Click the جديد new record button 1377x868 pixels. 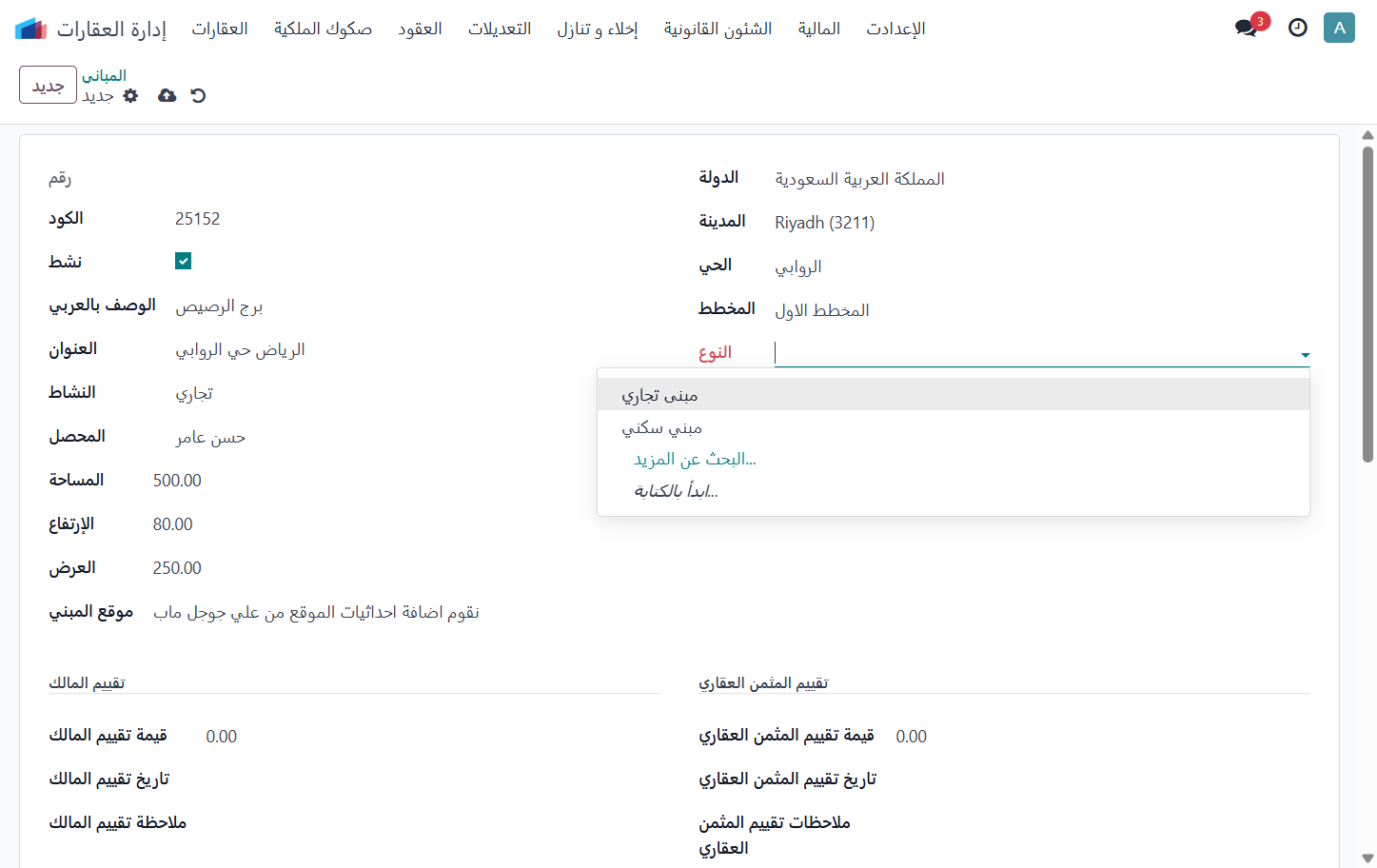(48, 85)
